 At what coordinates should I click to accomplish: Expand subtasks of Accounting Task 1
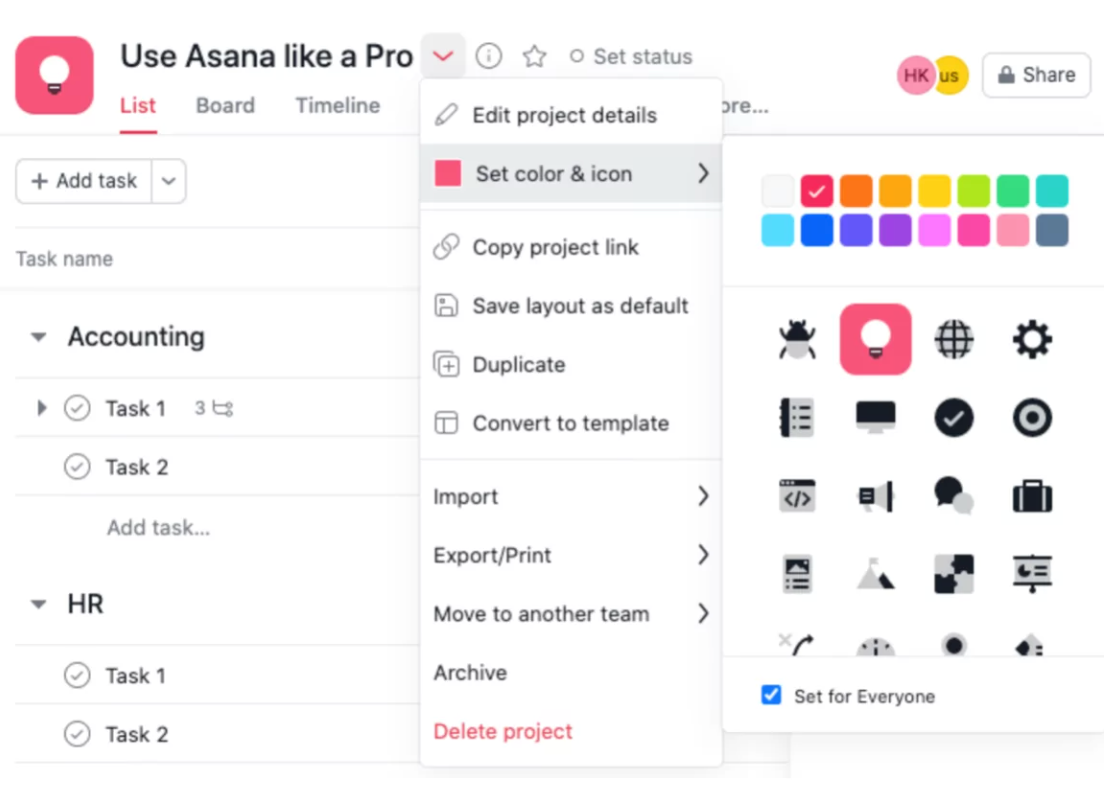[42, 408]
